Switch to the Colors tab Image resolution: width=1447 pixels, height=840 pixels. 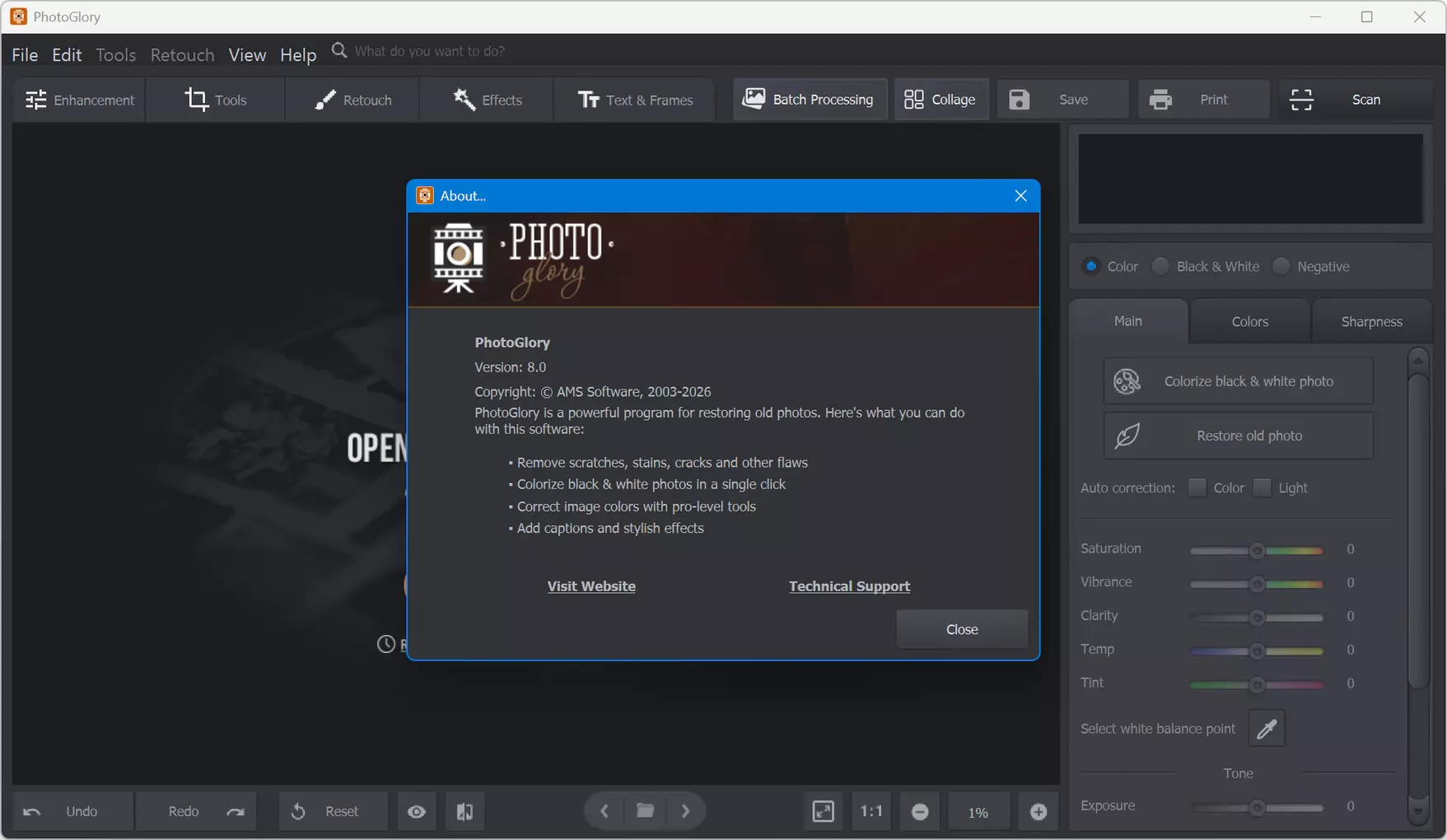point(1249,322)
